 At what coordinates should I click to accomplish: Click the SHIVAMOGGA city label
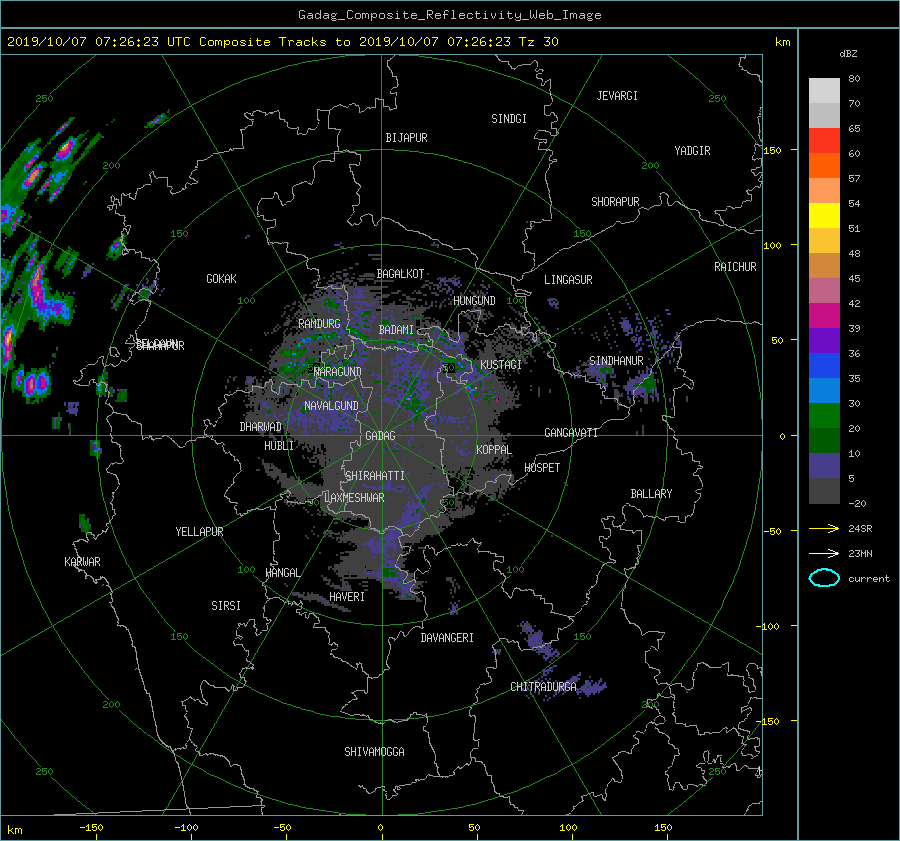(x=374, y=752)
